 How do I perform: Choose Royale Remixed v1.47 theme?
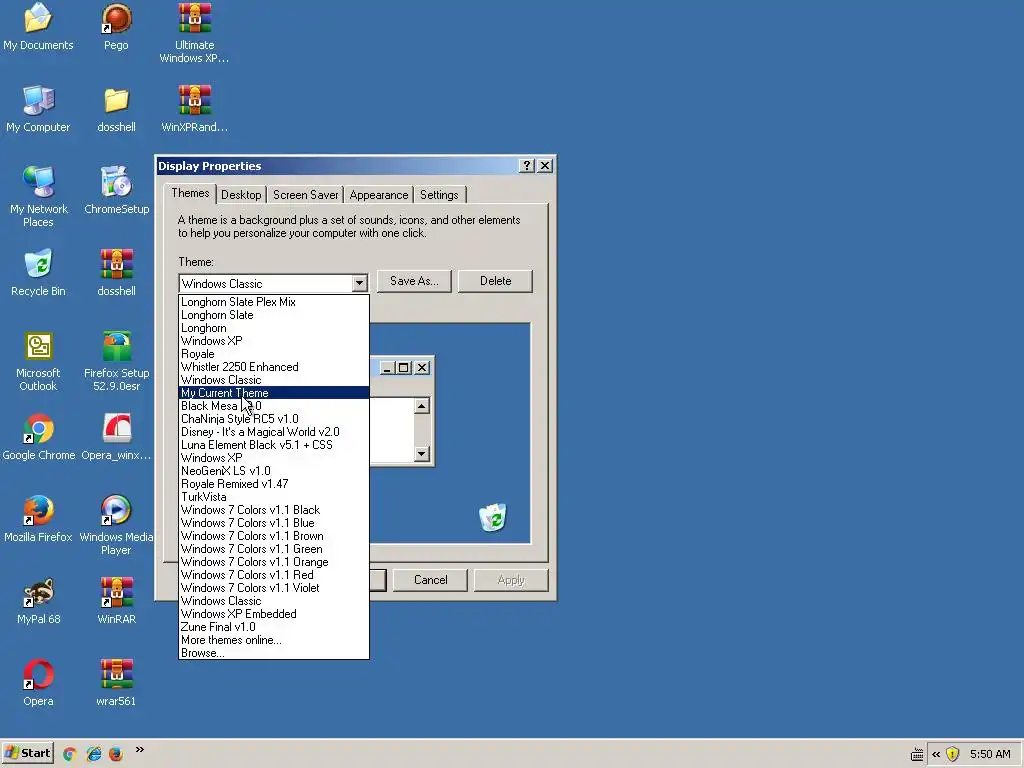click(274, 484)
